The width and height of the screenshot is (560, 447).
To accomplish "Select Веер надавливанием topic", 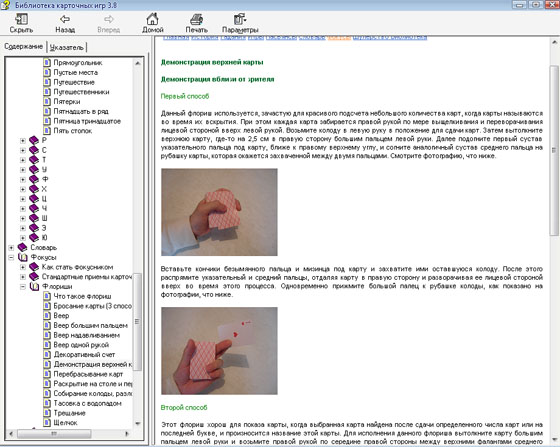I will [86, 335].
